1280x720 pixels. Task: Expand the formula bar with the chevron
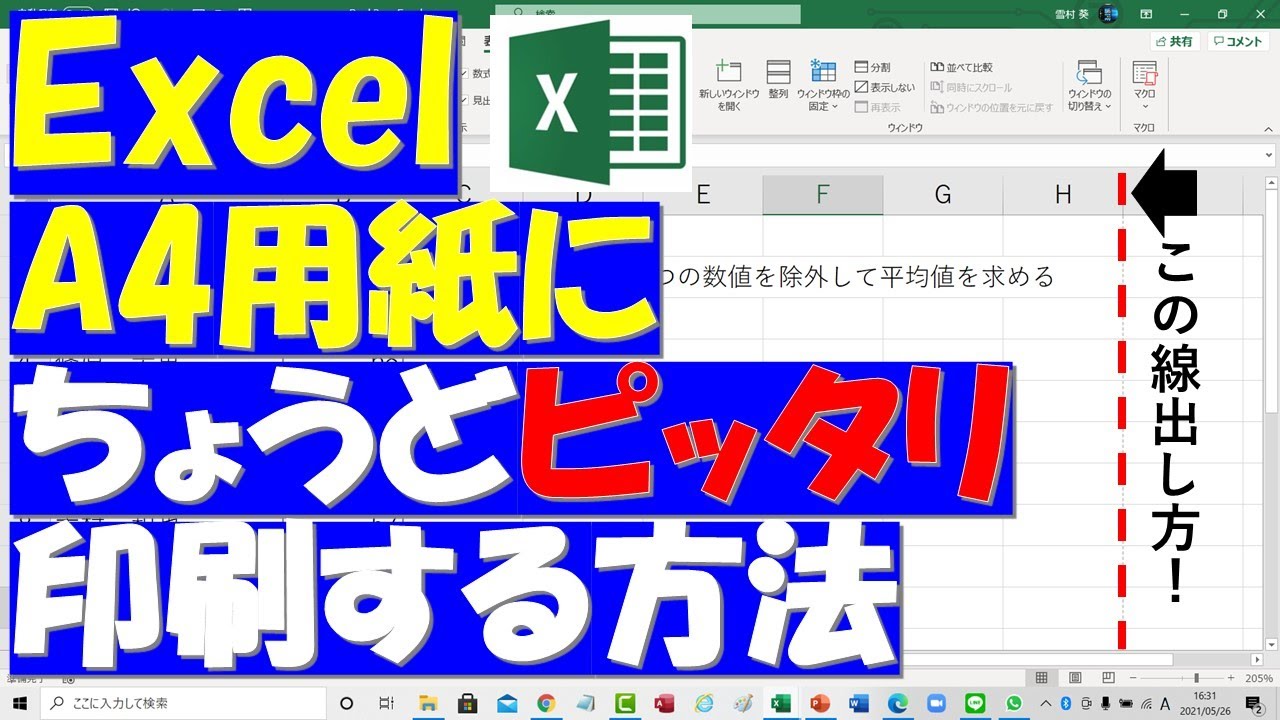[1268, 156]
